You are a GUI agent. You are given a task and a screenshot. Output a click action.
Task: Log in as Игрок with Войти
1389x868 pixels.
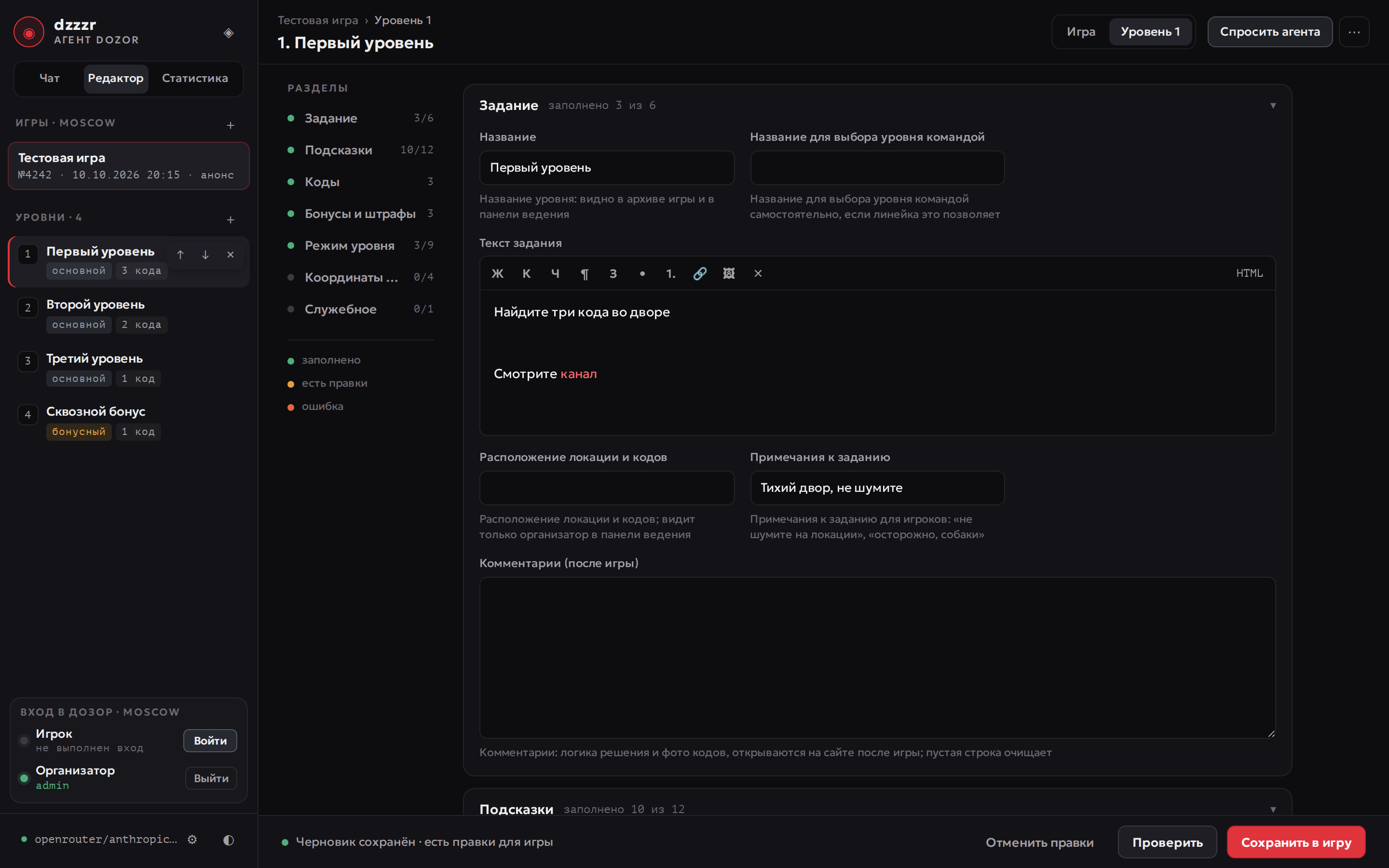pos(210,741)
